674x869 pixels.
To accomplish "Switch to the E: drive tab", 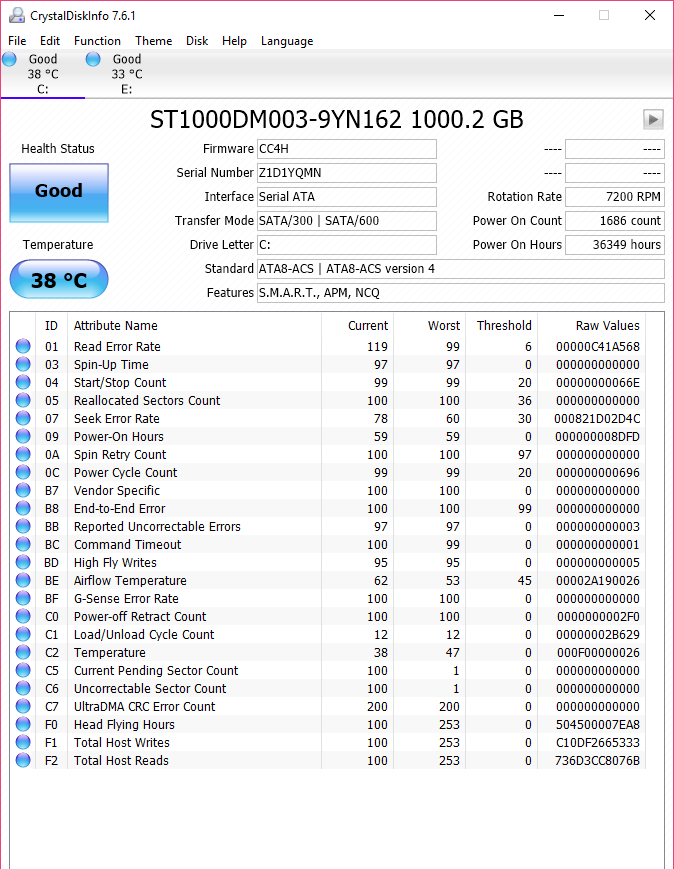I will pyautogui.click(x=126, y=74).
